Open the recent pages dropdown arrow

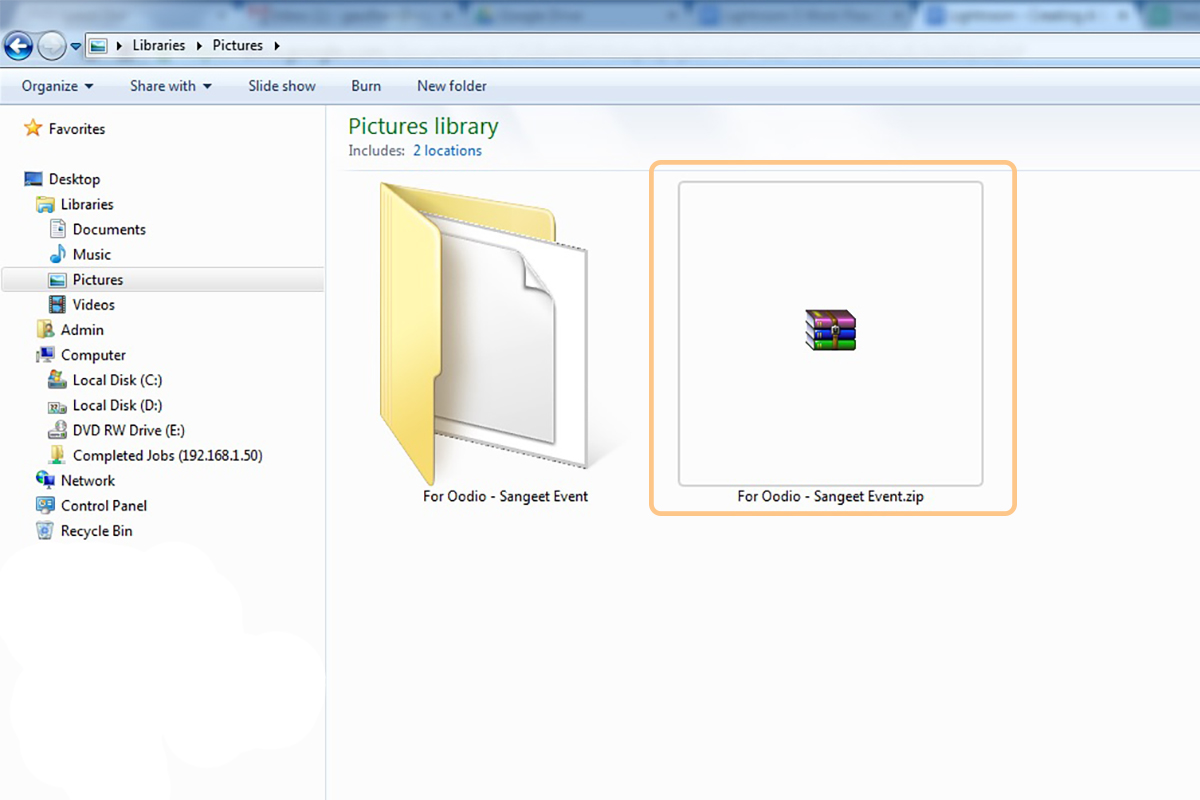click(x=76, y=46)
